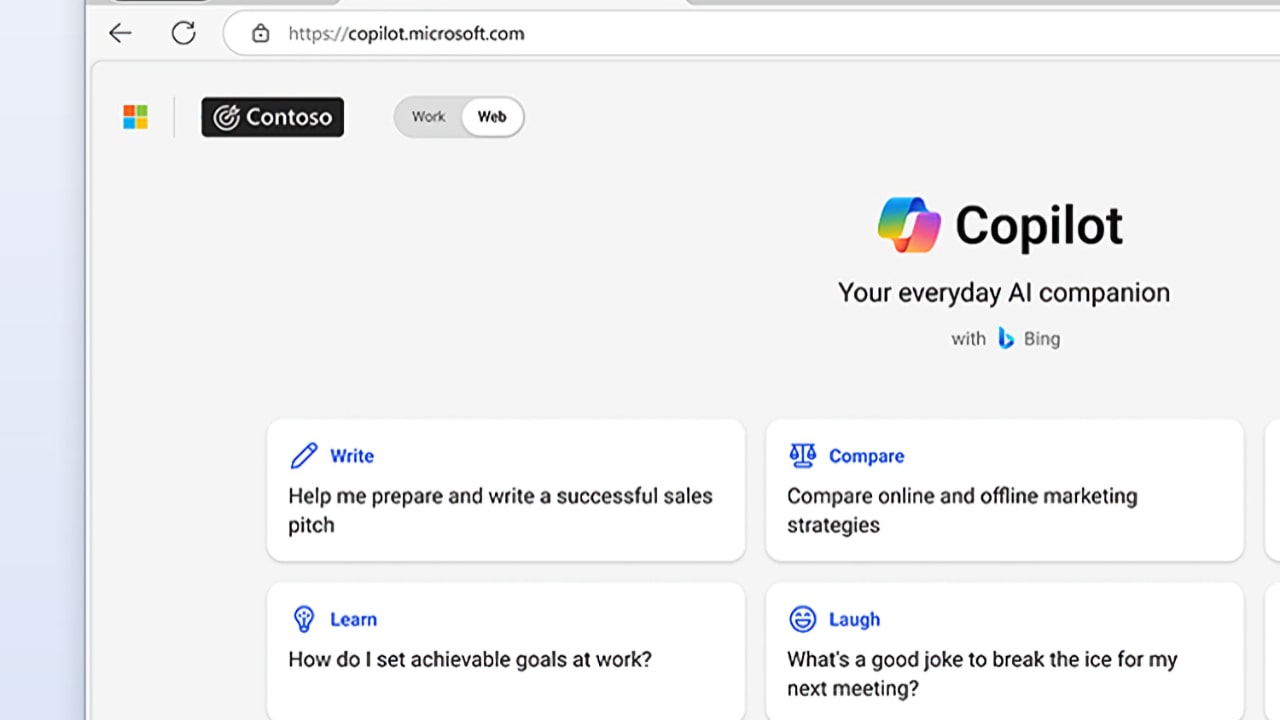Click the browser back arrow
Screen dimensions: 1280x720
pyautogui.click(x=120, y=33)
